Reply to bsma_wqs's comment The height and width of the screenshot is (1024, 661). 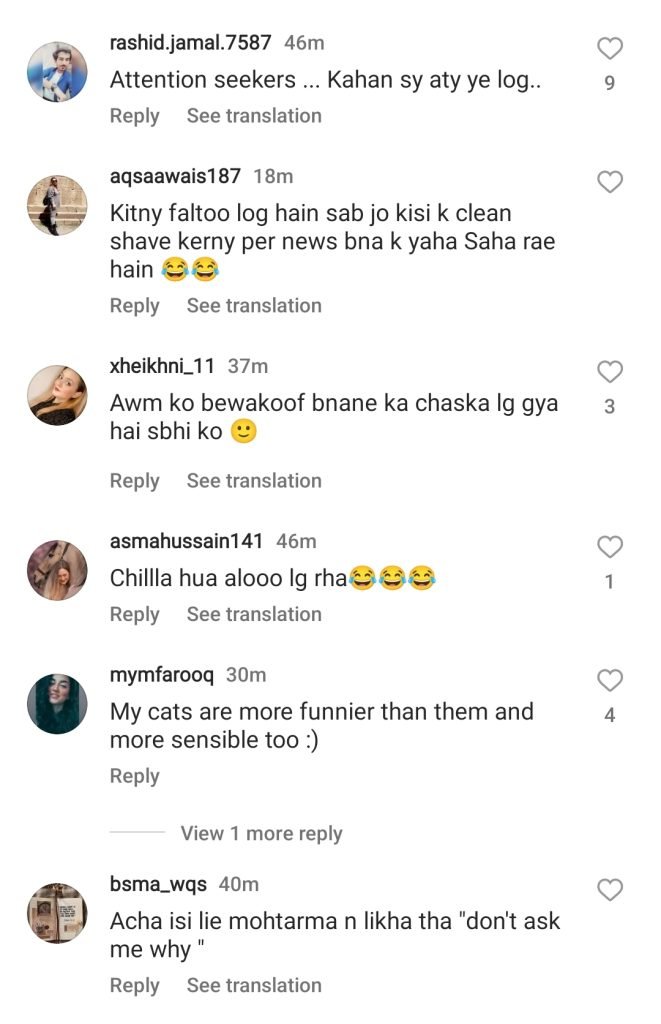tap(134, 985)
